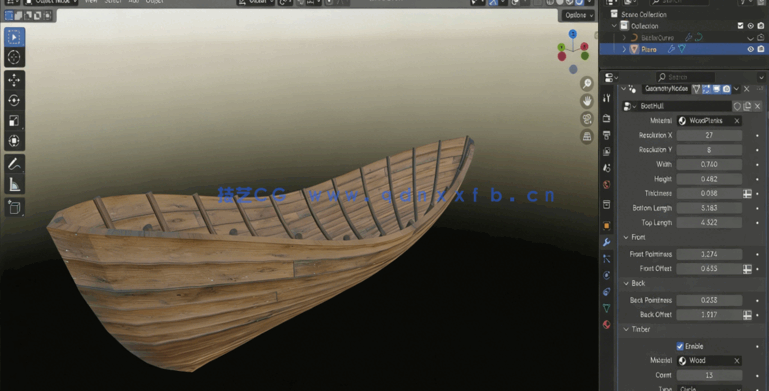
Task: Remove the GeometryNodes modifier
Action: tap(746, 89)
